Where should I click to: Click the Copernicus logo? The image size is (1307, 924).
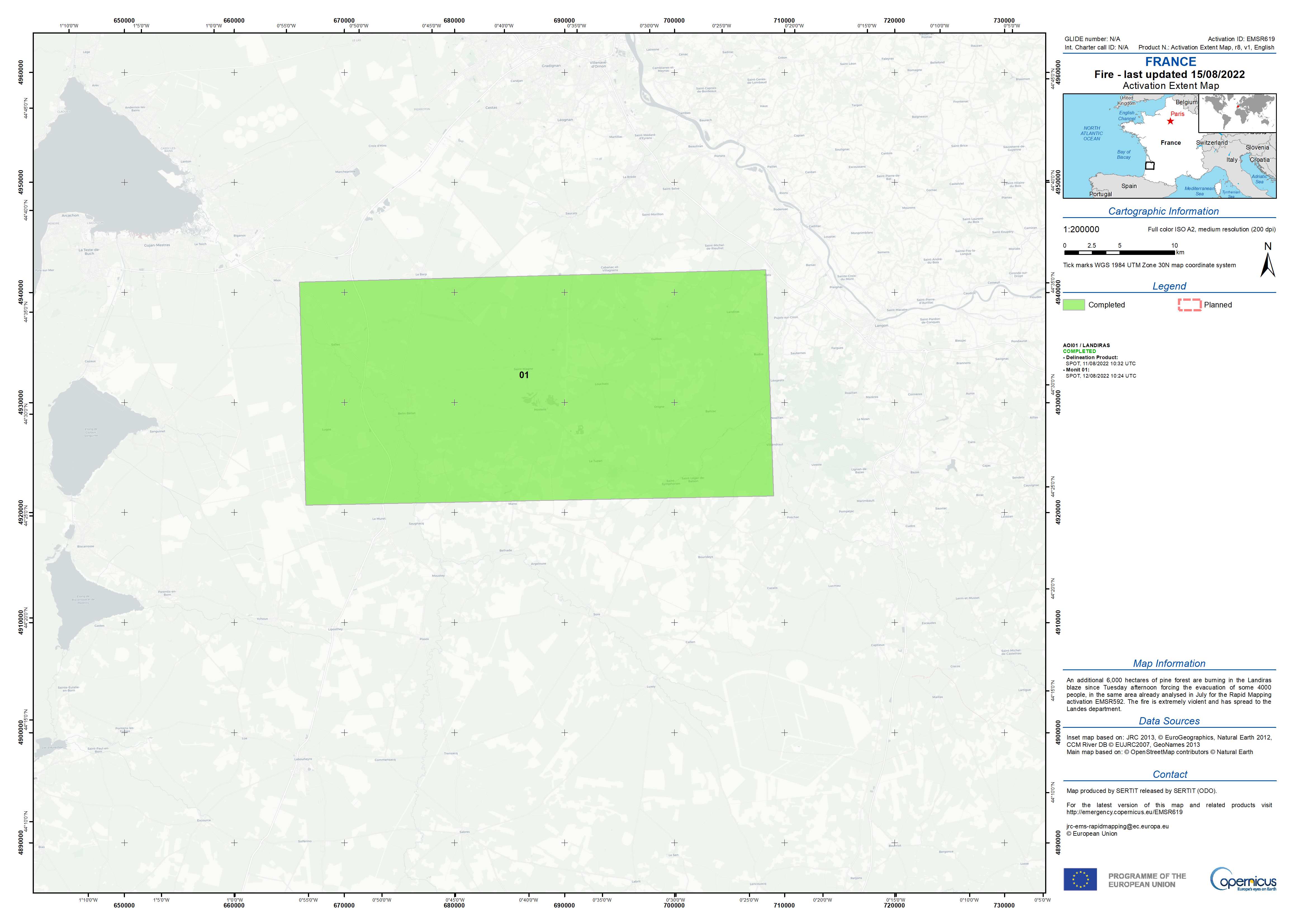pos(1243,880)
